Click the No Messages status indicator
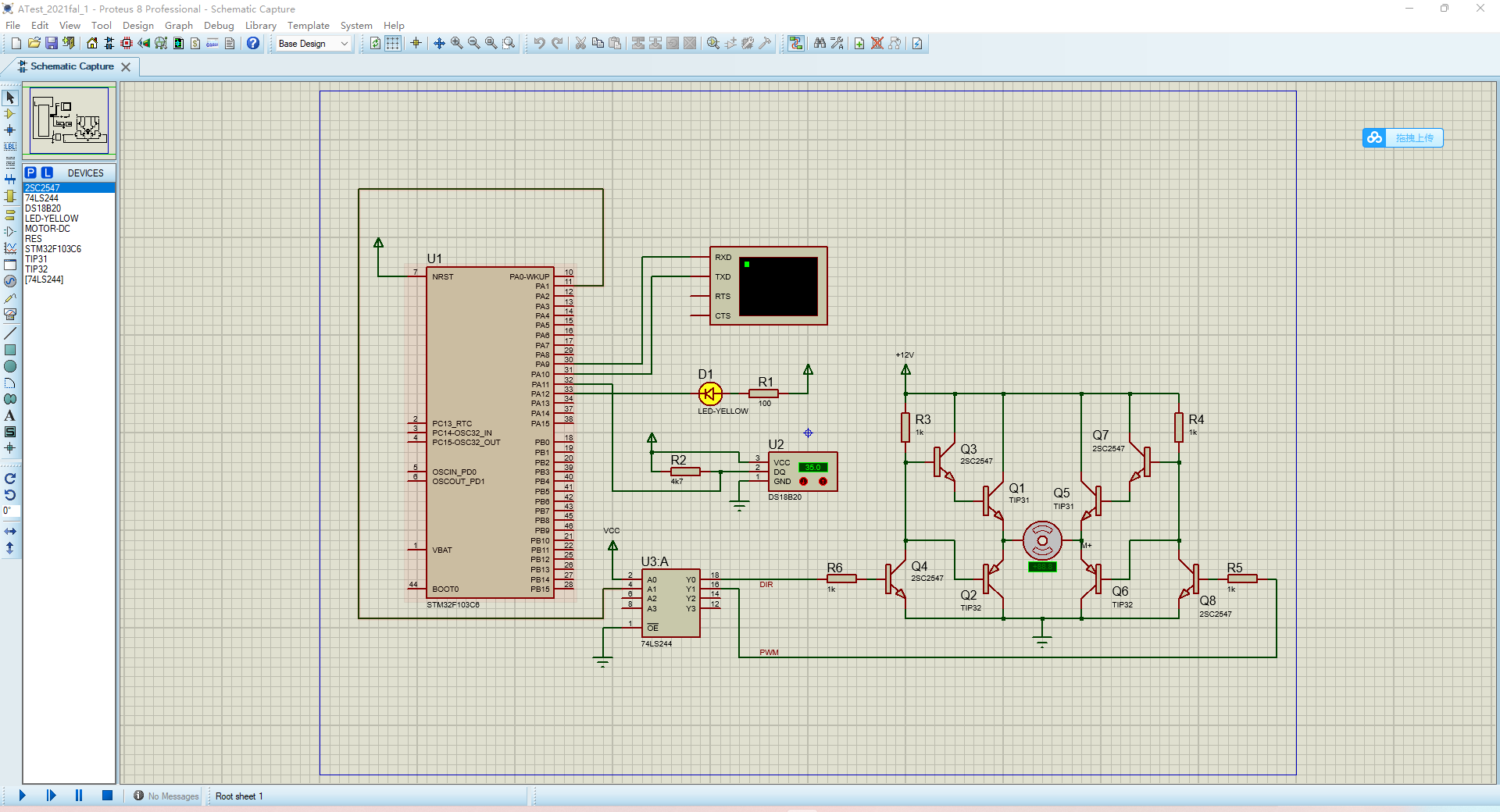Viewport: 1500px width, 812px height. point(166,796)
